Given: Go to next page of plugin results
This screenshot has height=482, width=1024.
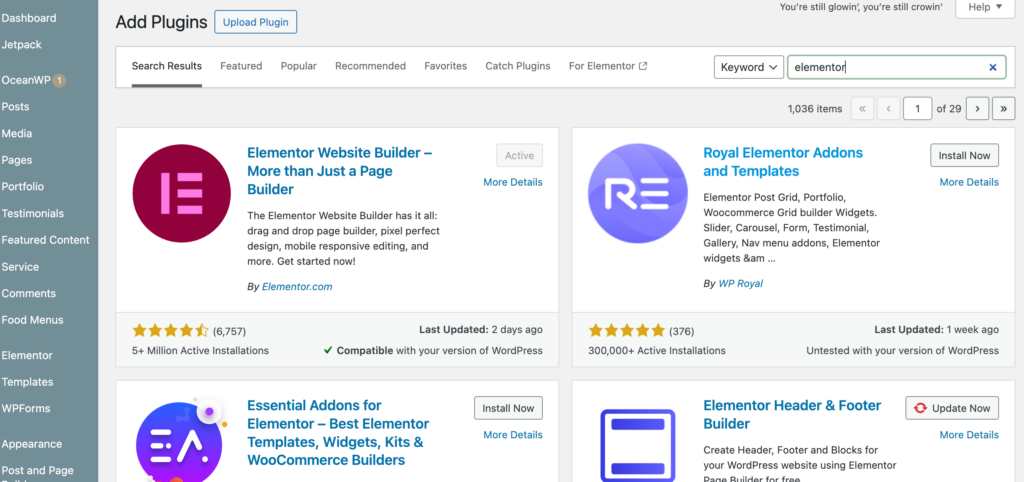Looking at the screenshot, I should tap(977, 108).
